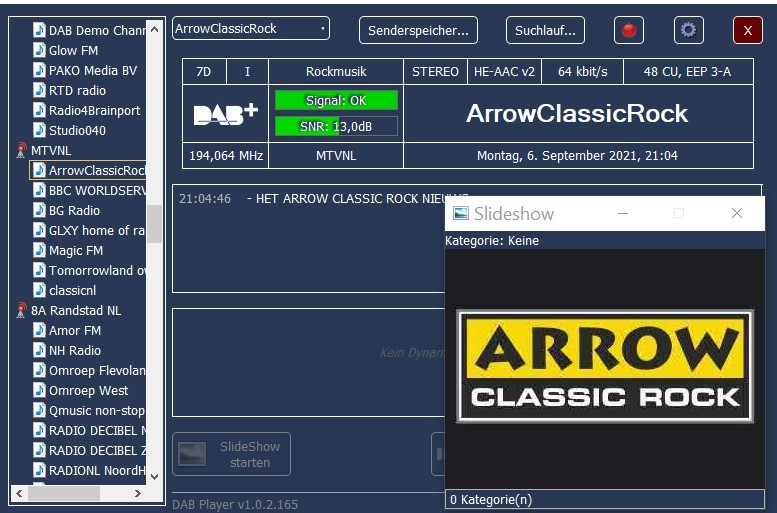The image size is (777, 513).
Task: Click the music icon beside NH Radio
Action: (x=39, y=351)
